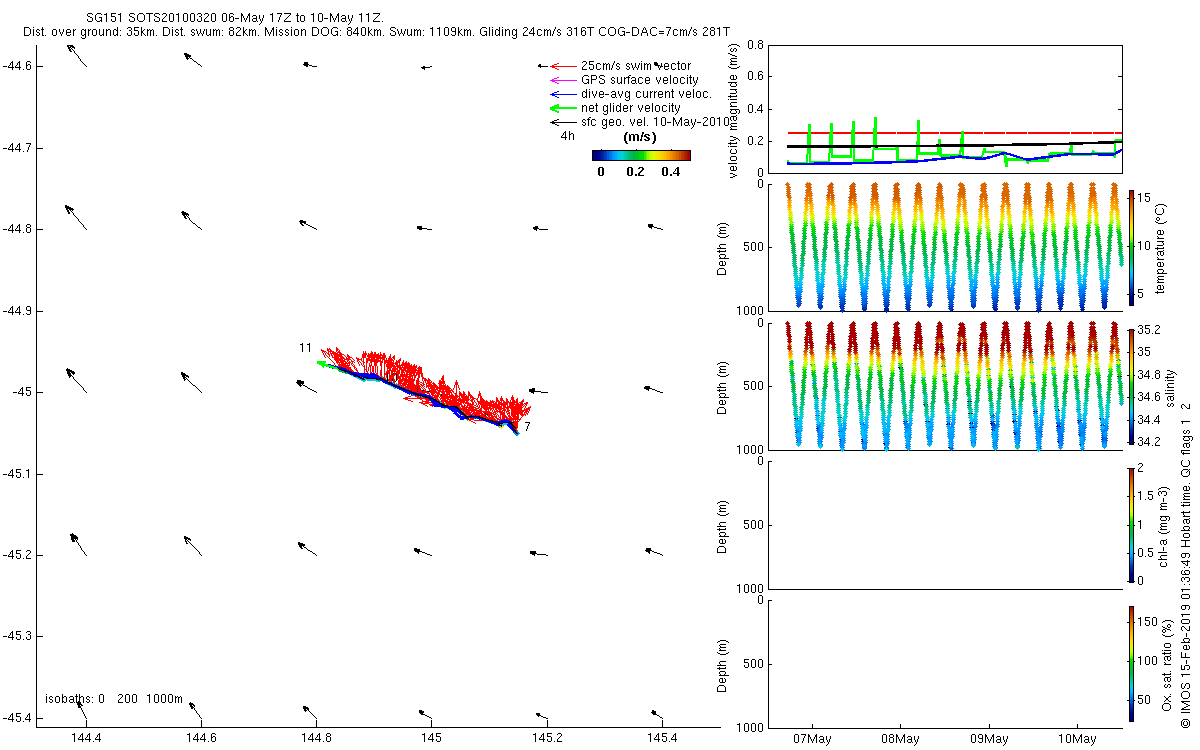Click longitude tick label 145.2
This screenshot has height=750, width=1200.
point(546,738)
